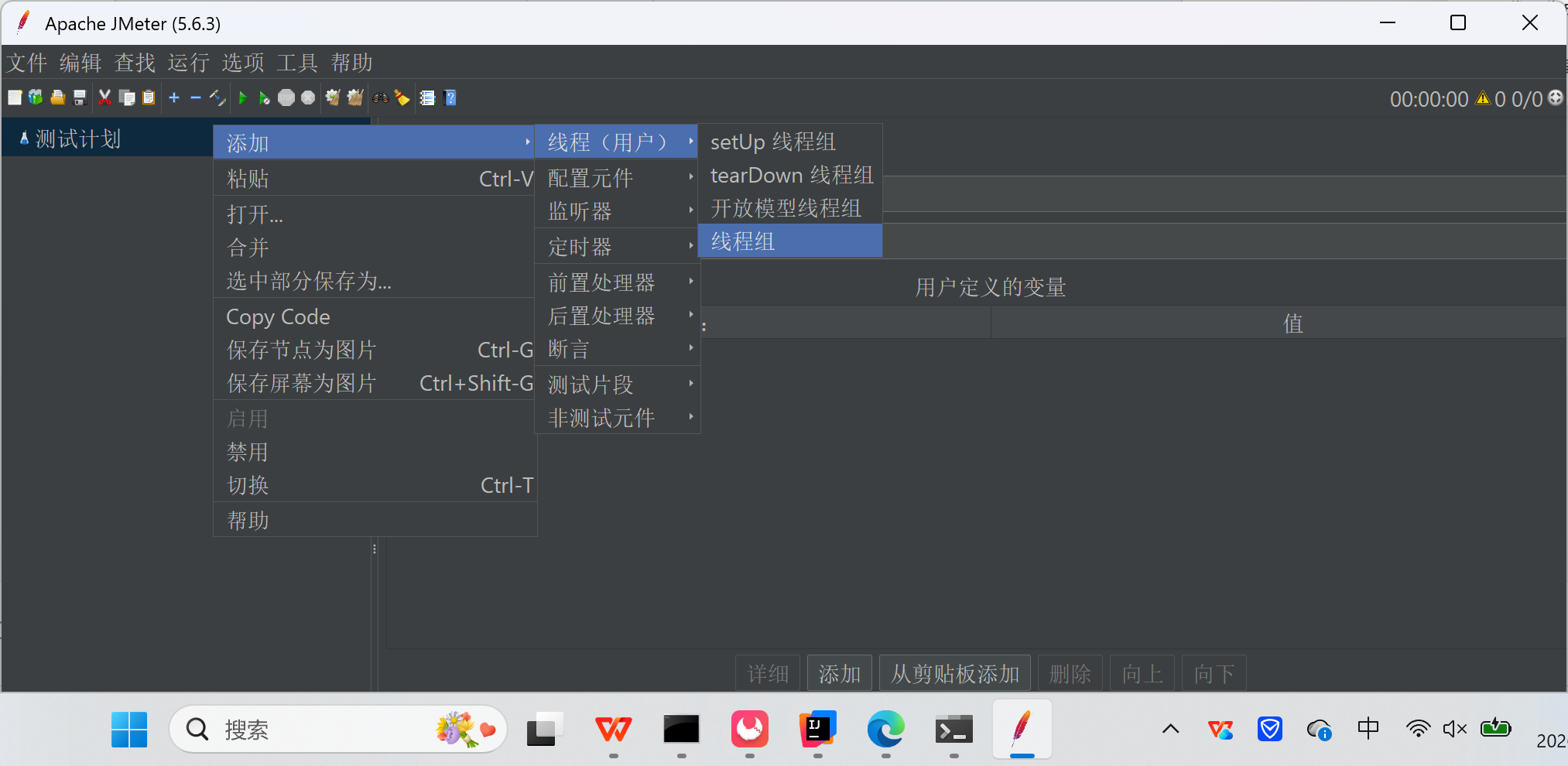Expand the 后置处理器 submenu

point(617,316)
